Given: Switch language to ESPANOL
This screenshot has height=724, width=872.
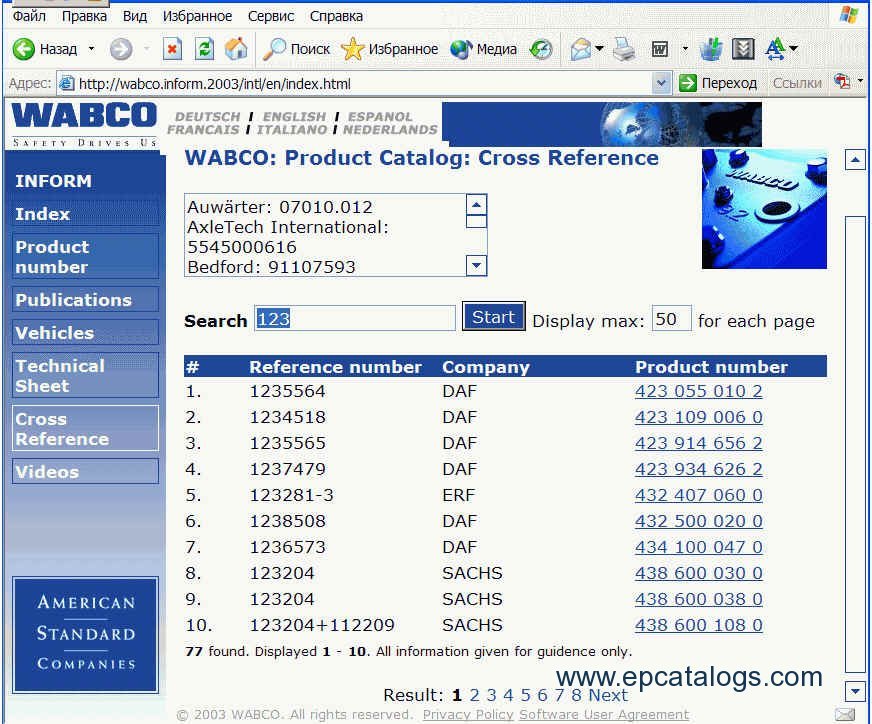Looking at the screenshot, I should pos(380,117).
